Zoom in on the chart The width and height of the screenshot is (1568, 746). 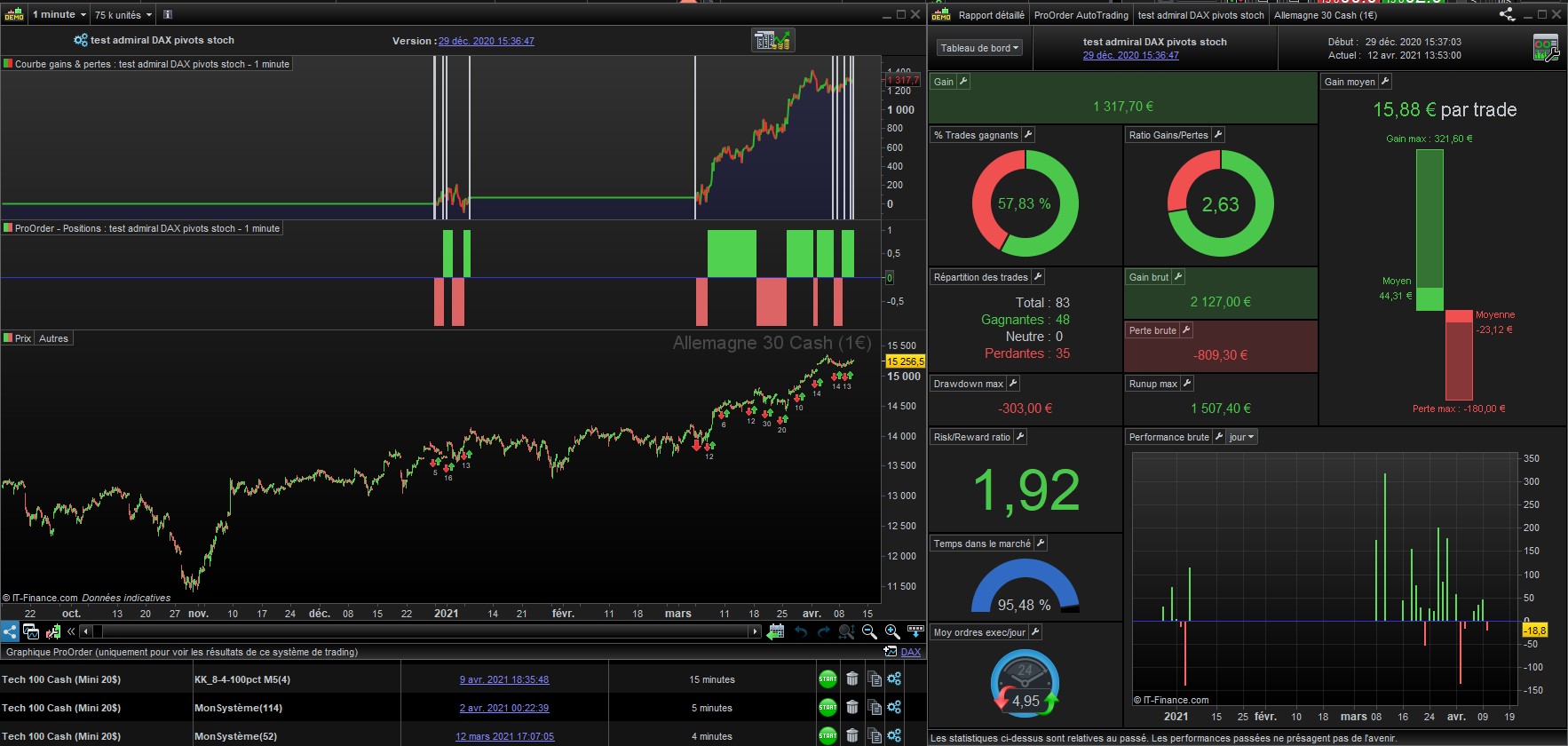(x=892, y=631)
